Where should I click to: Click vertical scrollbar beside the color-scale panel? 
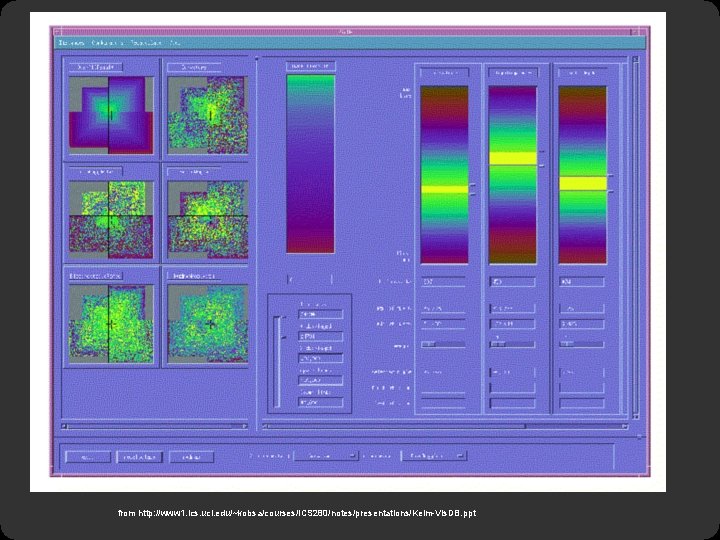pos(635,237)
